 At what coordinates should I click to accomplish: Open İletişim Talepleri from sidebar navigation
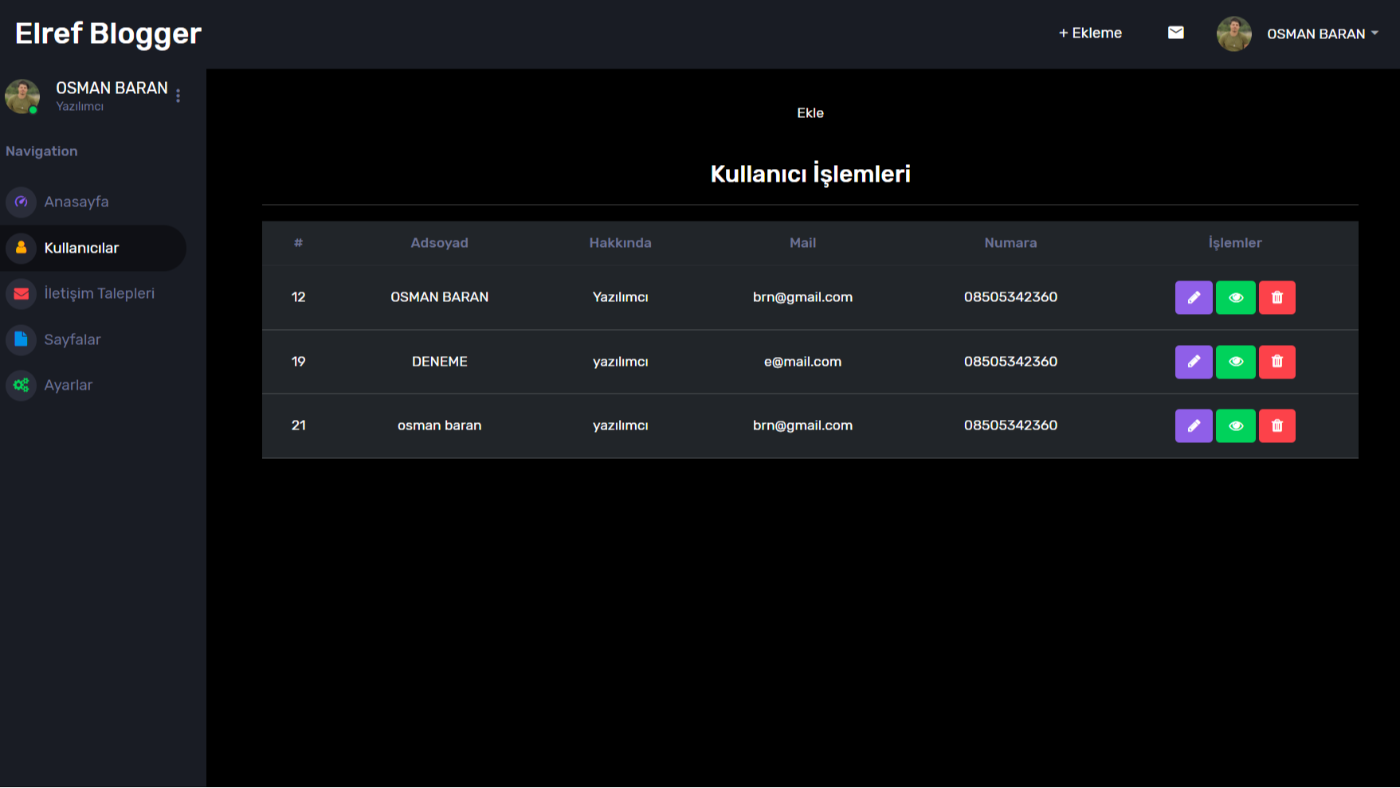point(99,294)
